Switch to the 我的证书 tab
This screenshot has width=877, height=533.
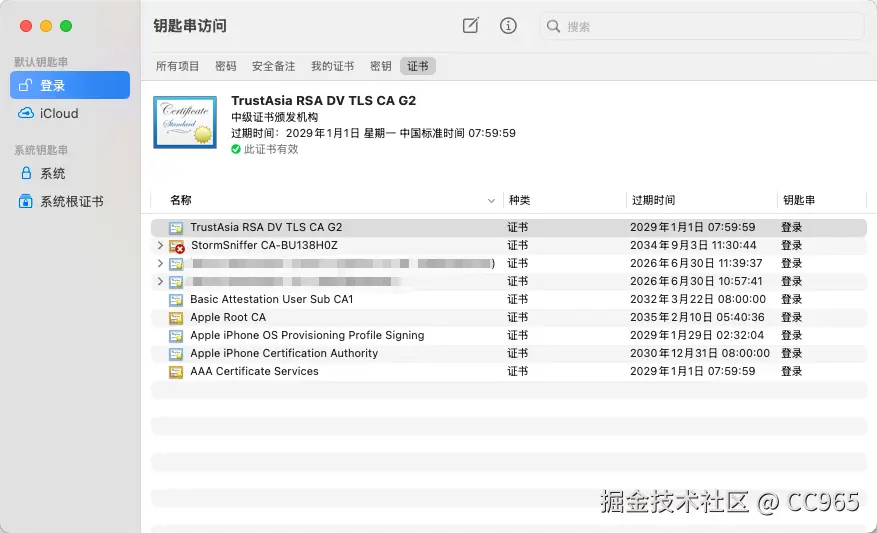point(333,66)
